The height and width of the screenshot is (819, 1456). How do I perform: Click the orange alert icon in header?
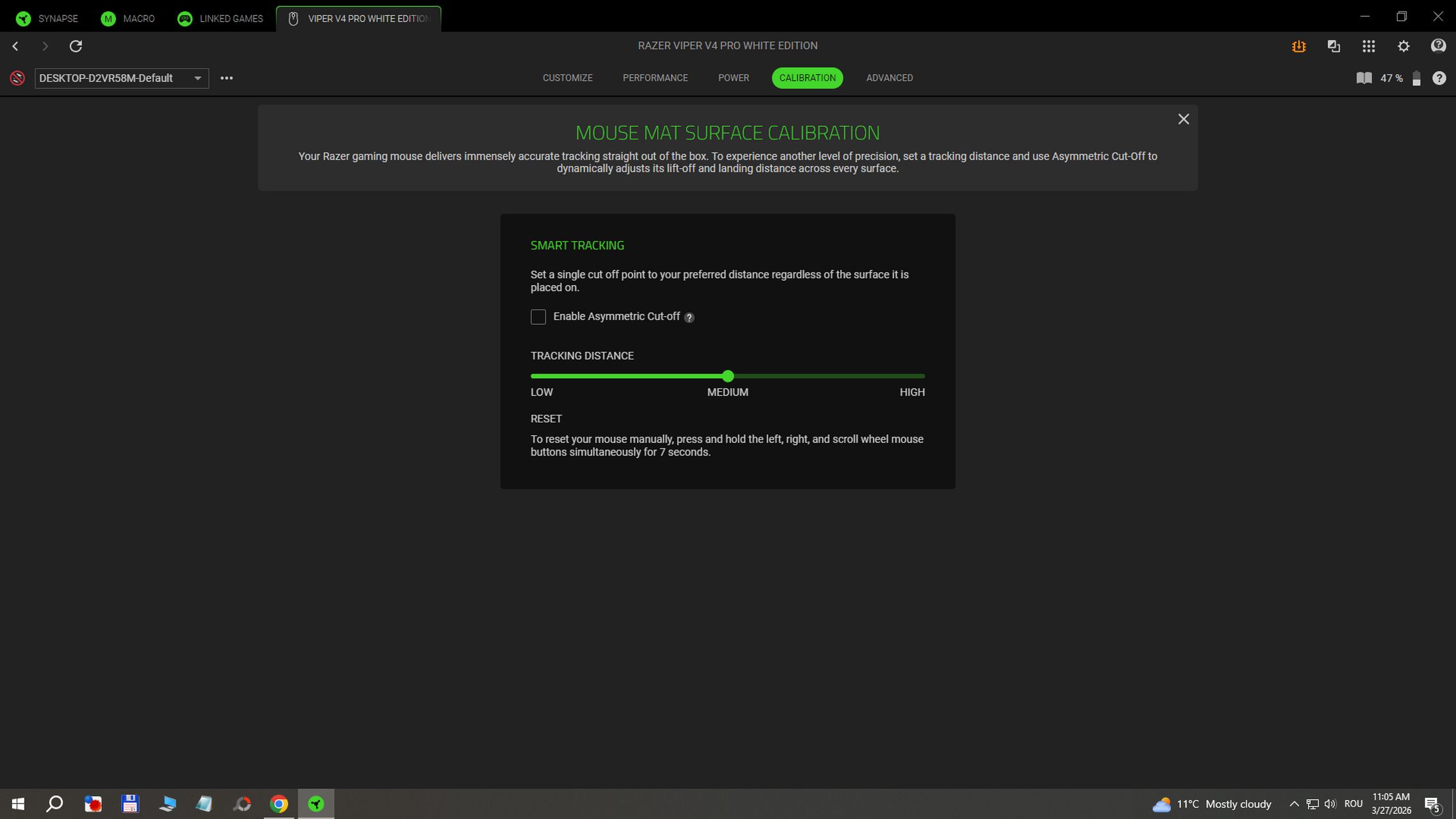[1298, 46]
